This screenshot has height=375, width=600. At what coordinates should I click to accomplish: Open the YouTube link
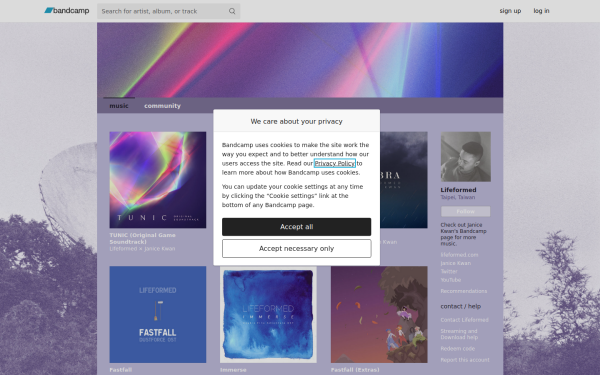tap(451, 280)
